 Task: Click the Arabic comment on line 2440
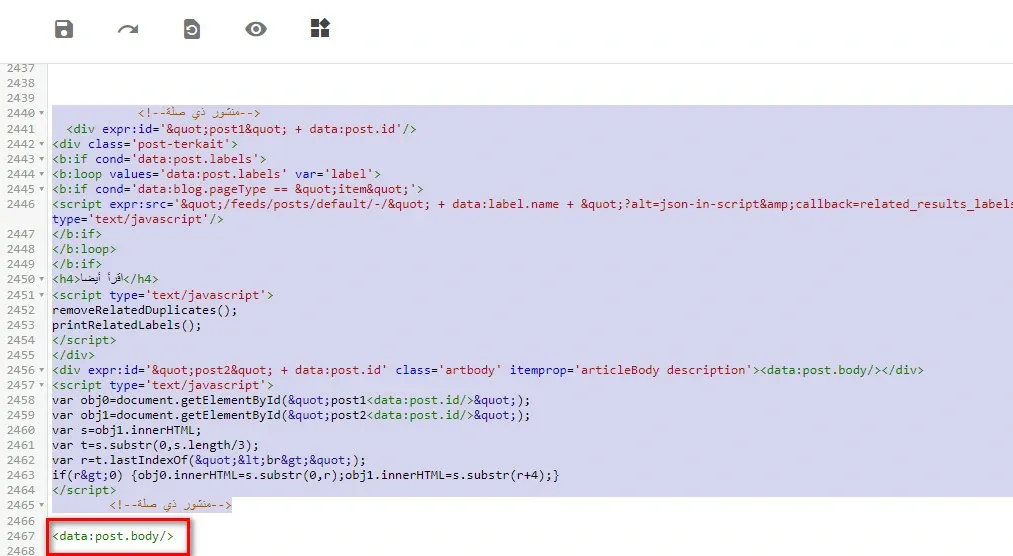tap(199, 113)
